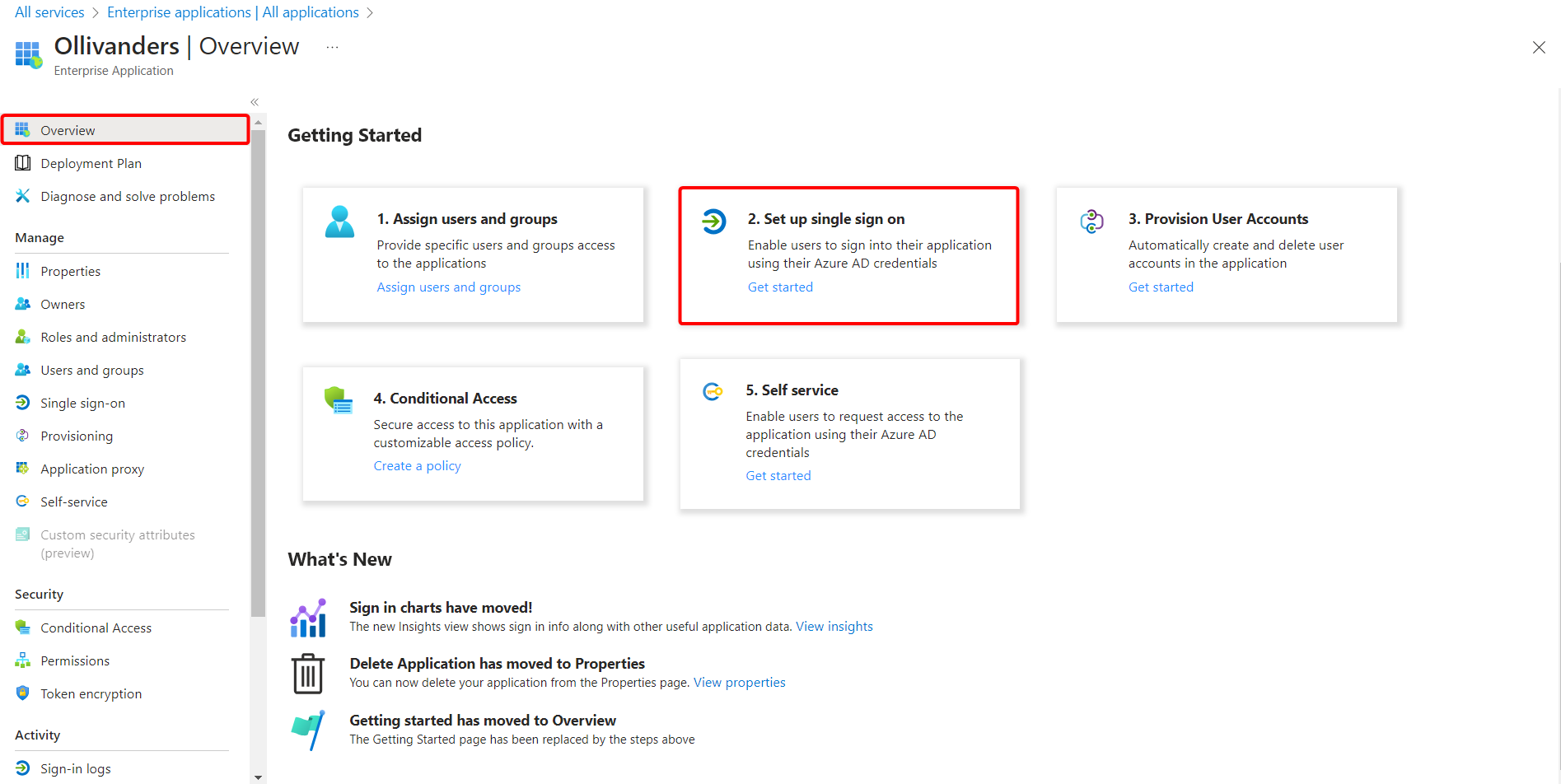
Task: Click the Overview grid icon in sidebar
Action: (22, 130)
